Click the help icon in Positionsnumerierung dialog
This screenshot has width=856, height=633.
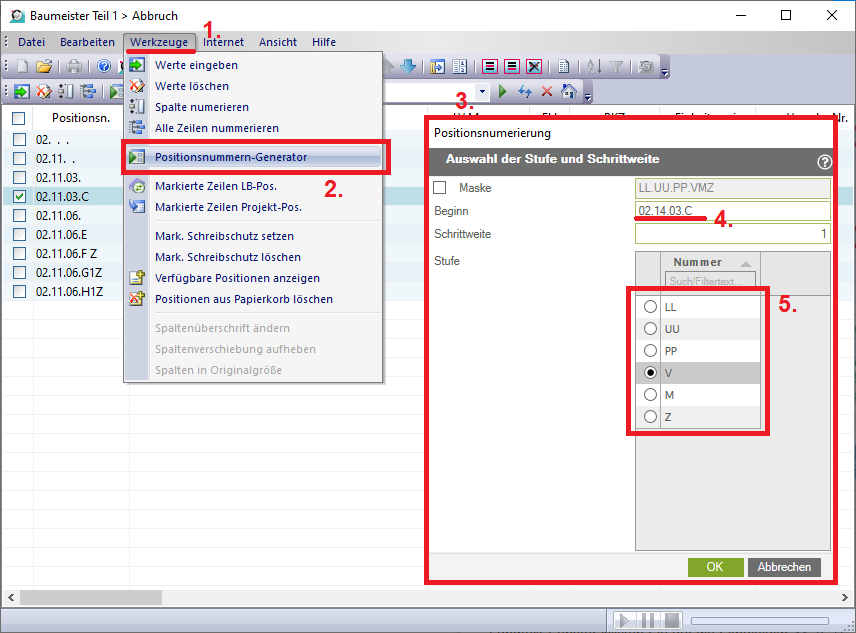pyautogui.click(x=824, y=161)
